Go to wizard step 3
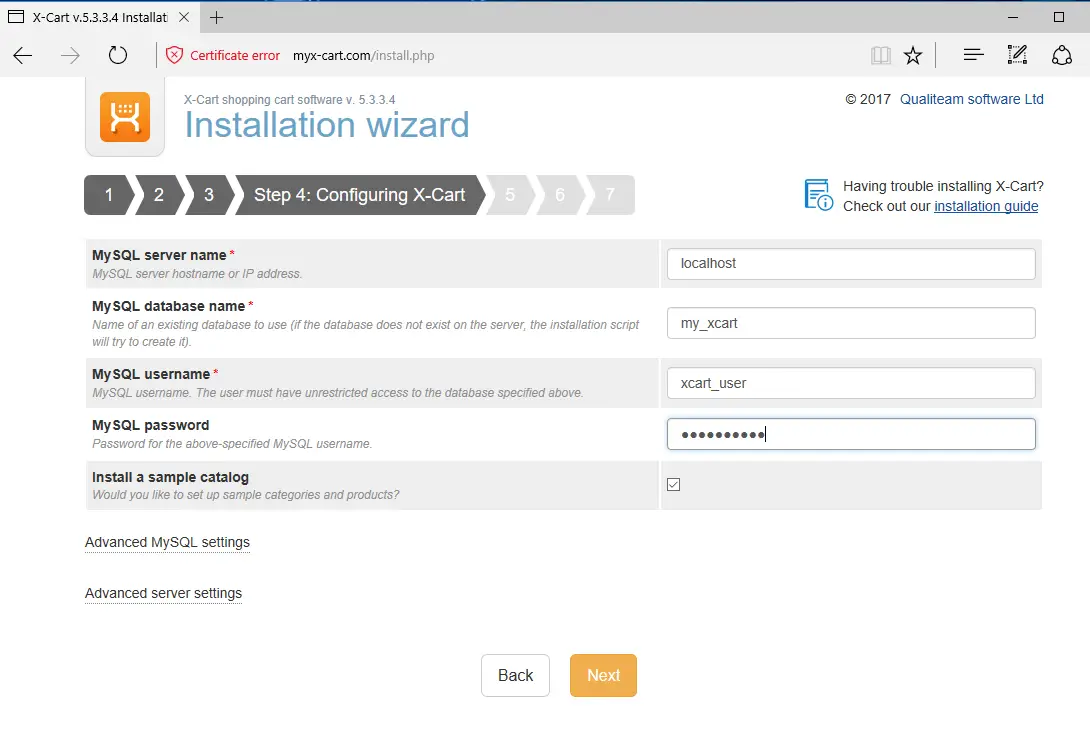 coord(209,195)
